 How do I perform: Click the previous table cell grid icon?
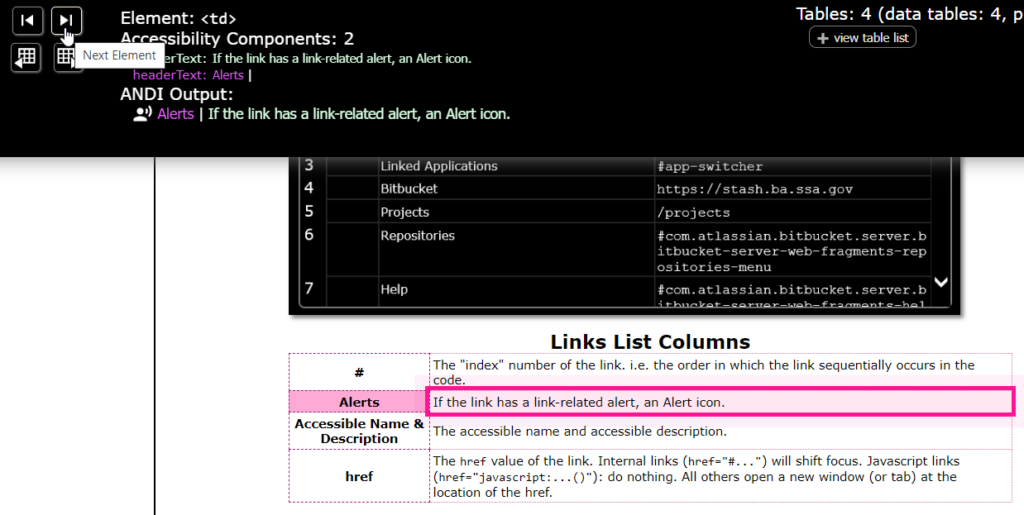tap(27, 57)
